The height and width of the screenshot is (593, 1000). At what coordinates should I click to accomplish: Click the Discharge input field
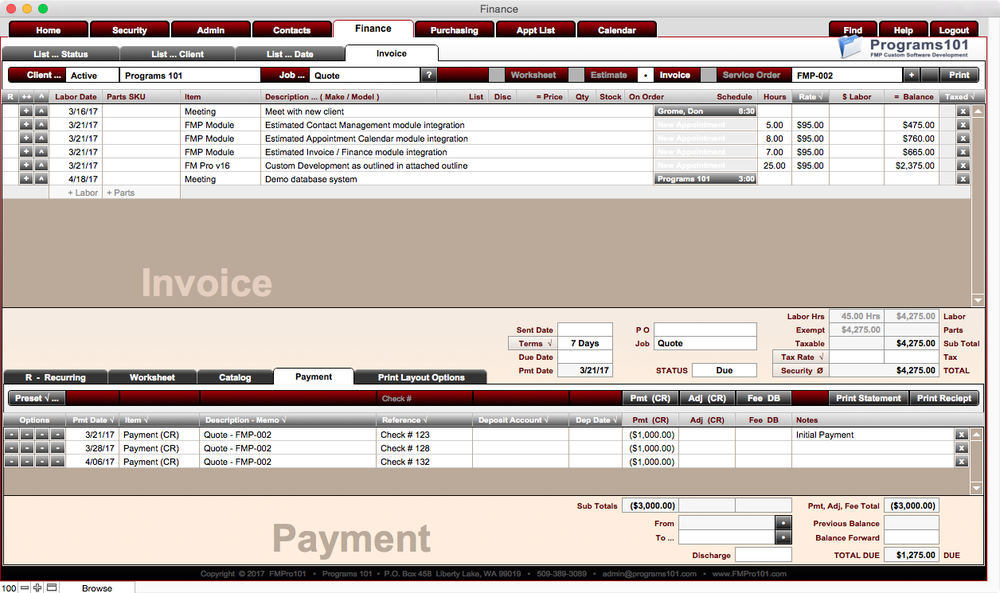(763, 555)
